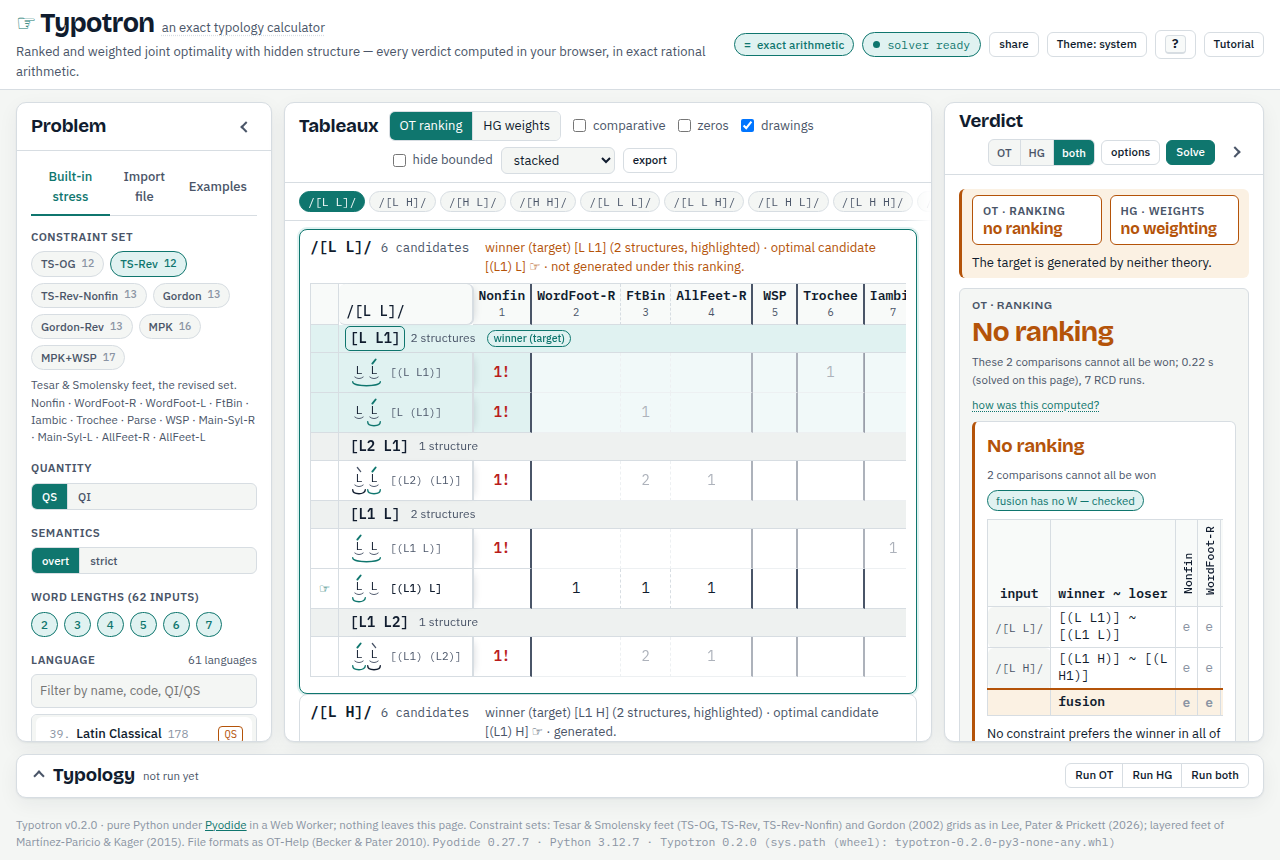The image size is (1280, 860).
Task: Open the Examples tab
Action: (x=218, y=187)
